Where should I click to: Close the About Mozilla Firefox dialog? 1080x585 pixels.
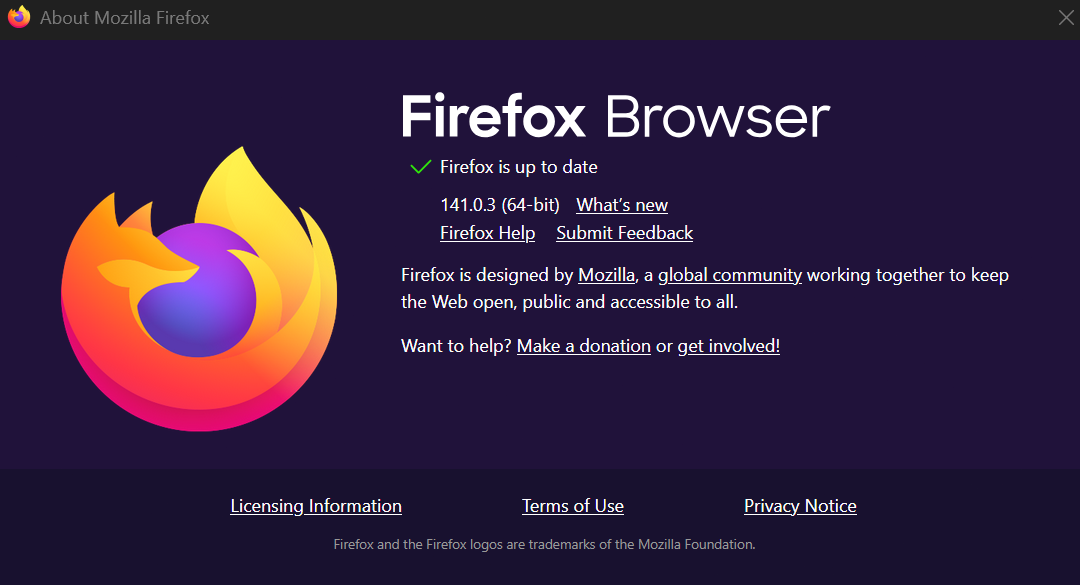pos(1066,17)
